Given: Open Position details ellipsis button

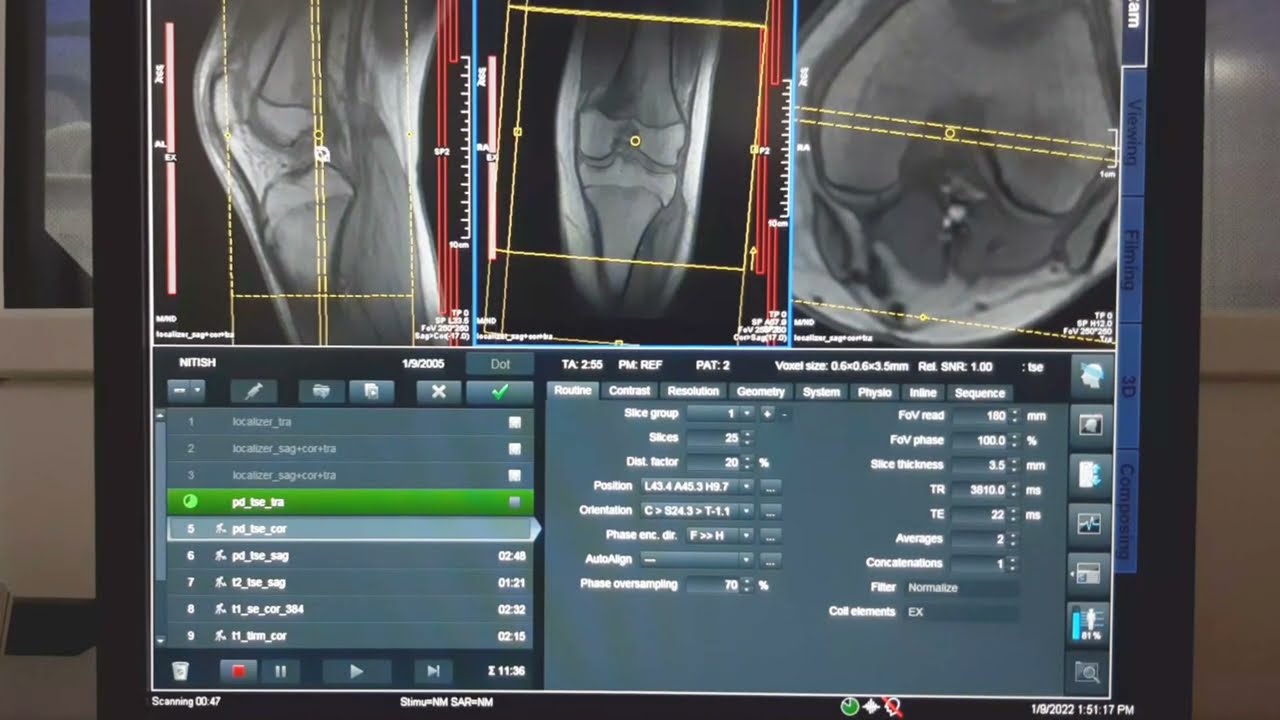Looking at the screenshot, I should tap(771, 488).
